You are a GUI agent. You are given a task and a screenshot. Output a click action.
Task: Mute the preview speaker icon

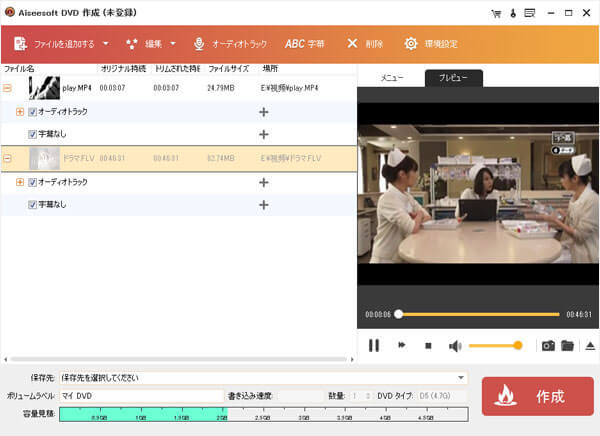[x=455, y=346]
